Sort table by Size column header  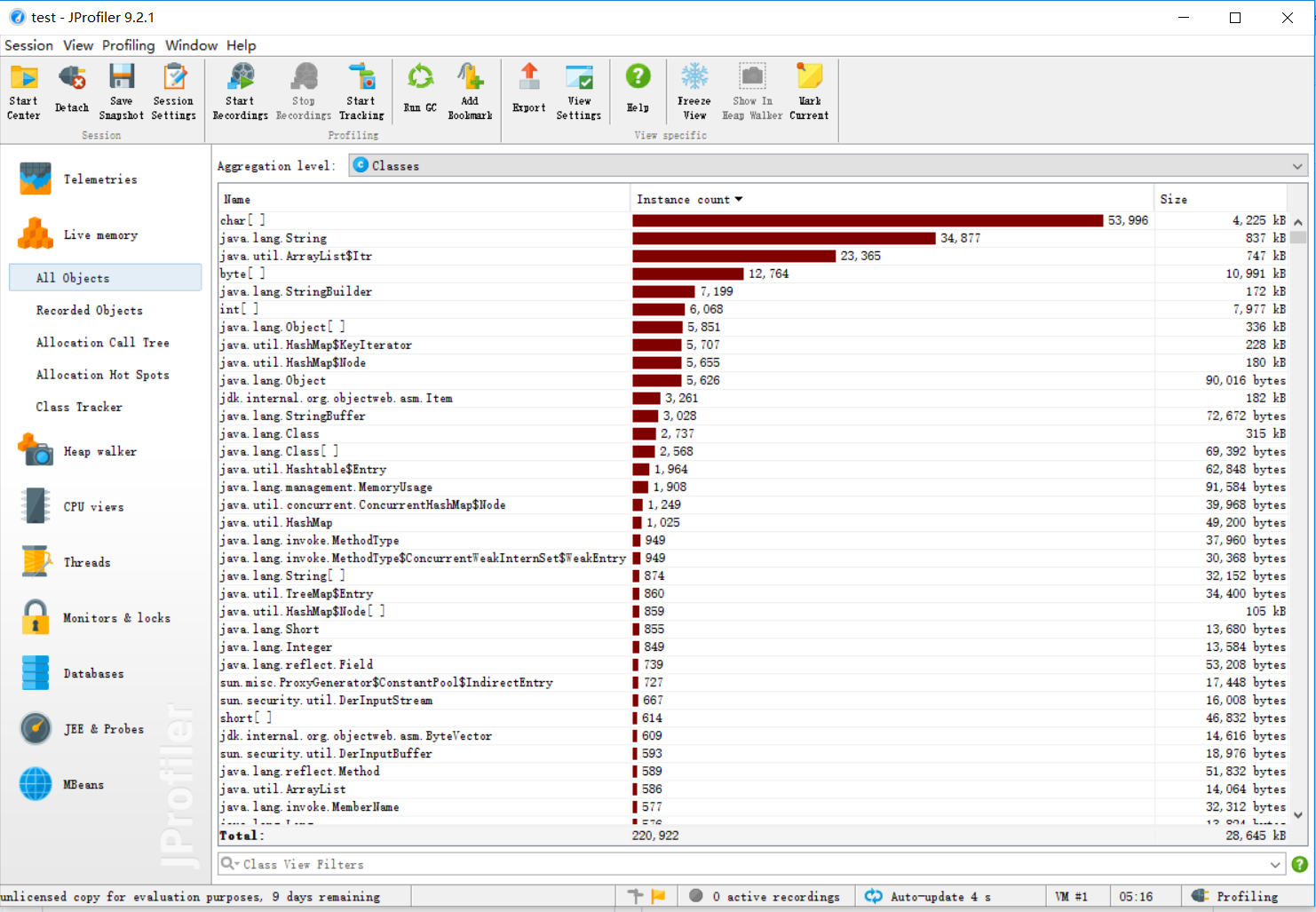pyautogui.click(x=1221, y=200)
